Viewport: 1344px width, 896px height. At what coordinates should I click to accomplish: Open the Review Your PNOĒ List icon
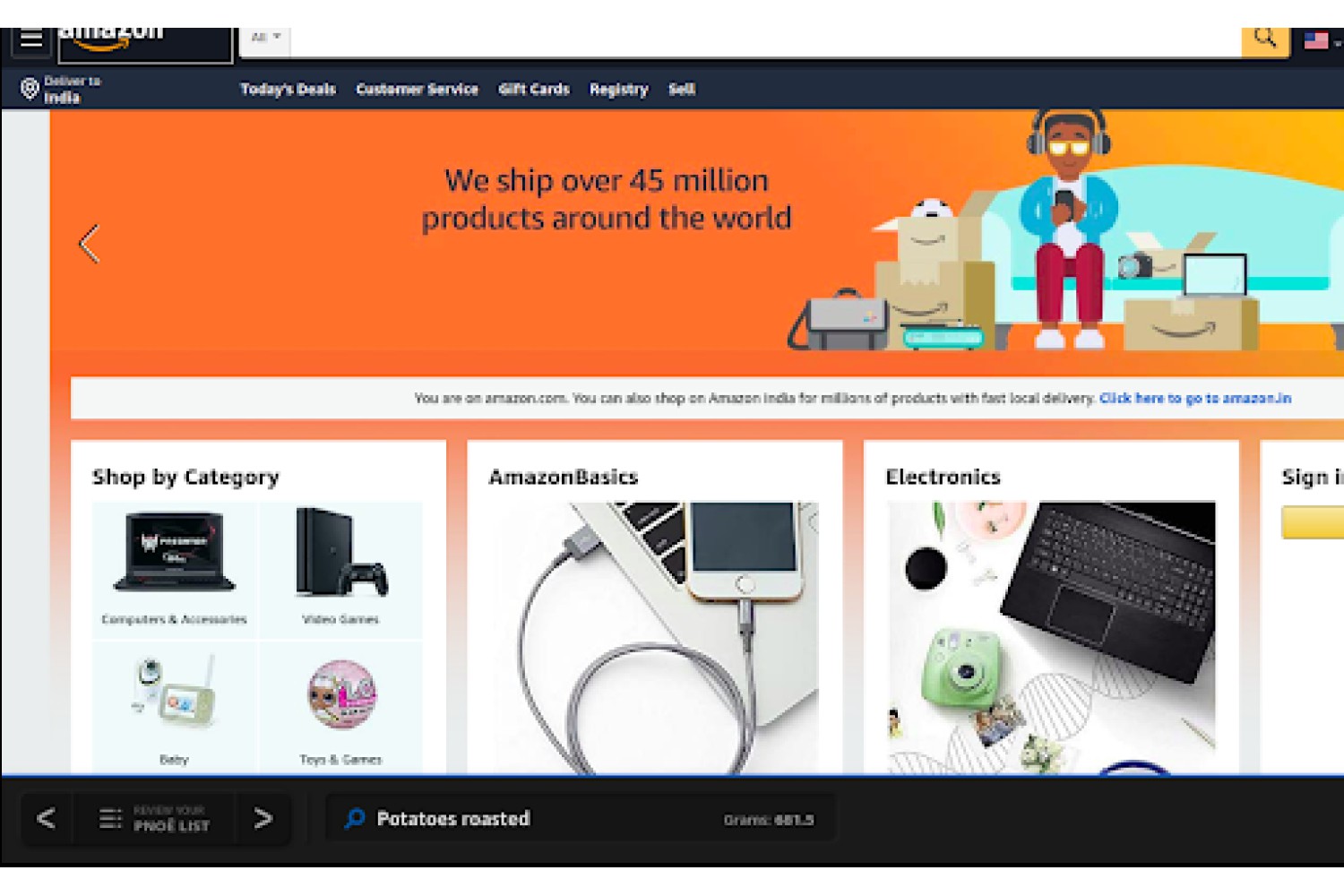pos(110,818)
